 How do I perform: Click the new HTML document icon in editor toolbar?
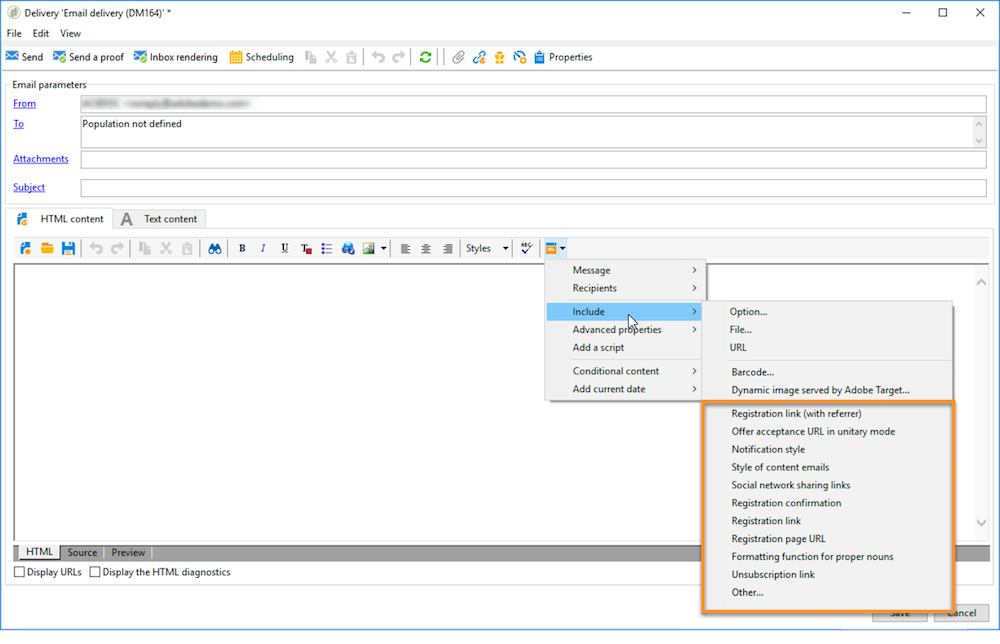[26, 248]
